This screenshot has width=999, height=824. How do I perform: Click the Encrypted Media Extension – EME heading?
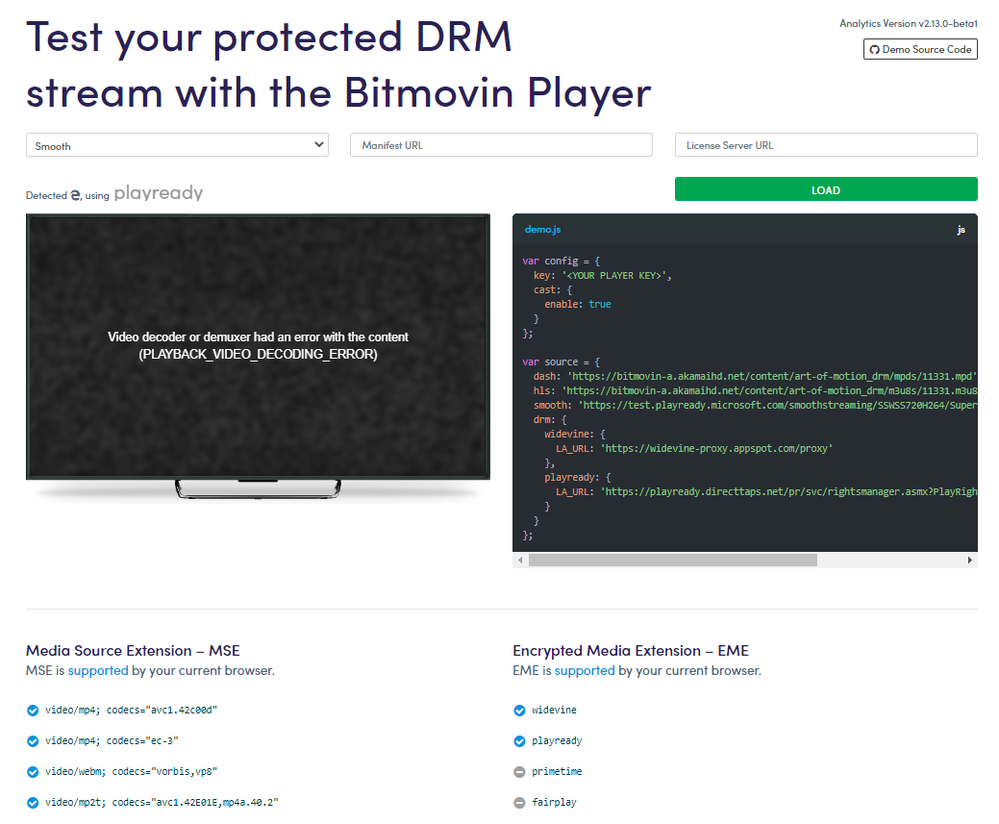(631, 651)
